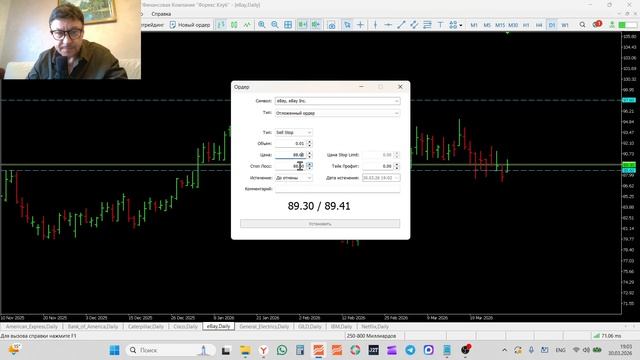The image size is (640, 360).
Task: Open WhatsApp from the taskbar
Action: [x=282, y=350]
